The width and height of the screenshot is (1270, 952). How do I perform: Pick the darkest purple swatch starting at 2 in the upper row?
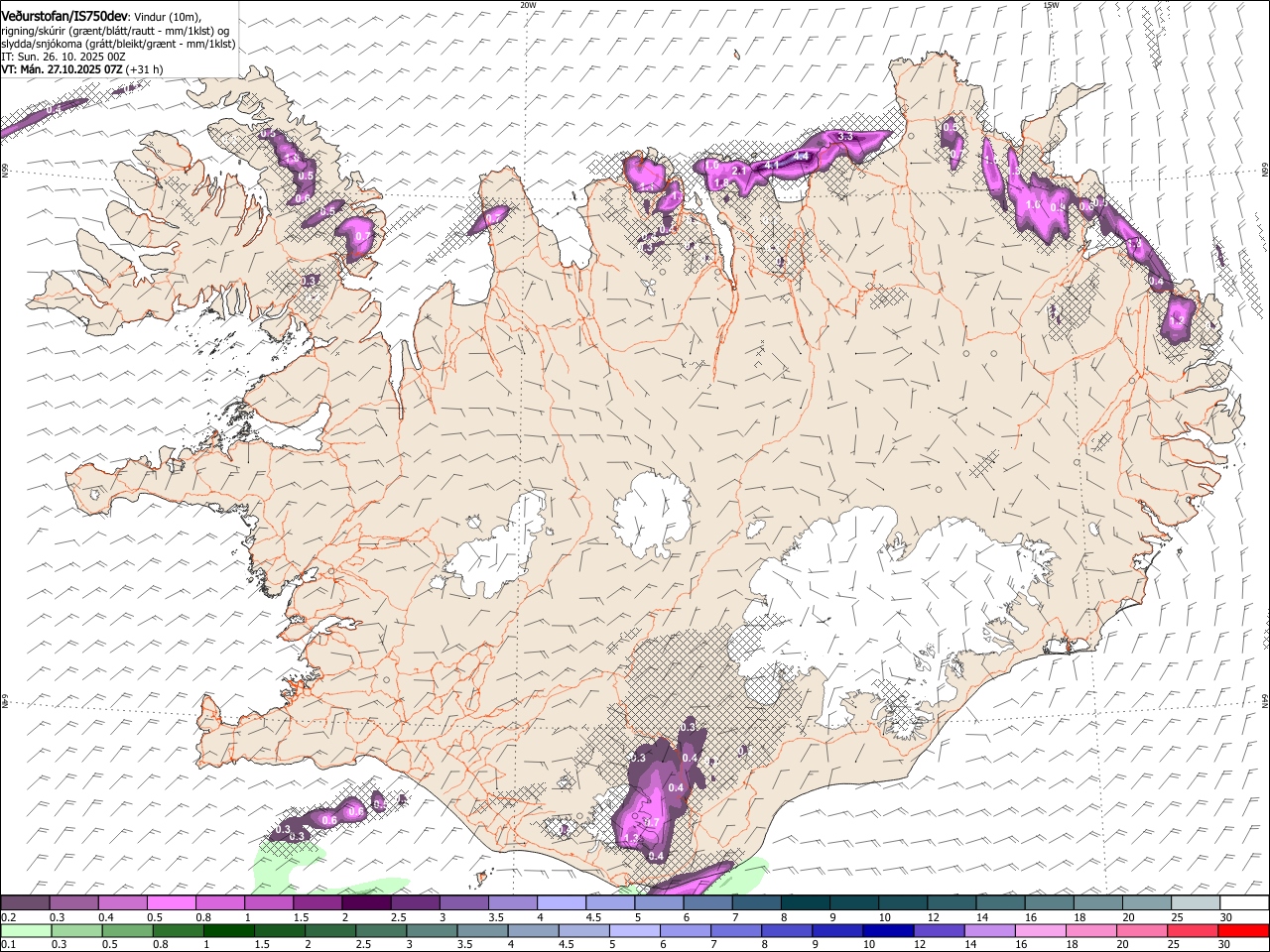click(x=366, y=903)
